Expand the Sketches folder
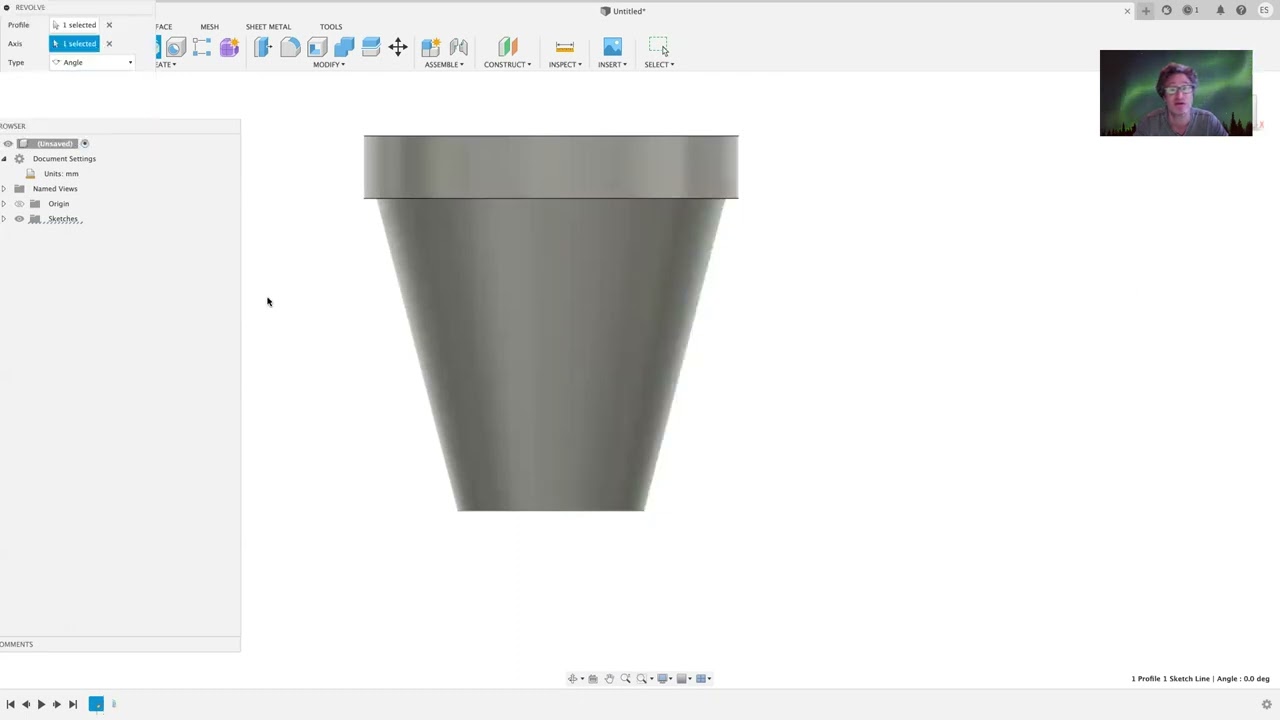This screenshot has height=720, width=1280. [x=4, y=218]
